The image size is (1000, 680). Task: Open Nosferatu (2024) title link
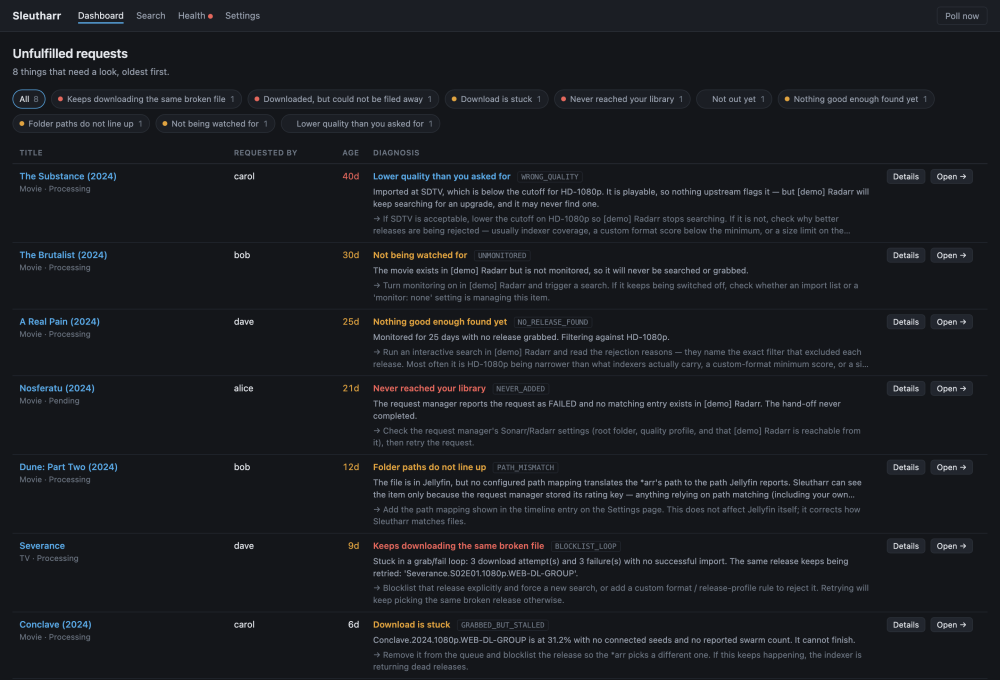pos(57,388)
